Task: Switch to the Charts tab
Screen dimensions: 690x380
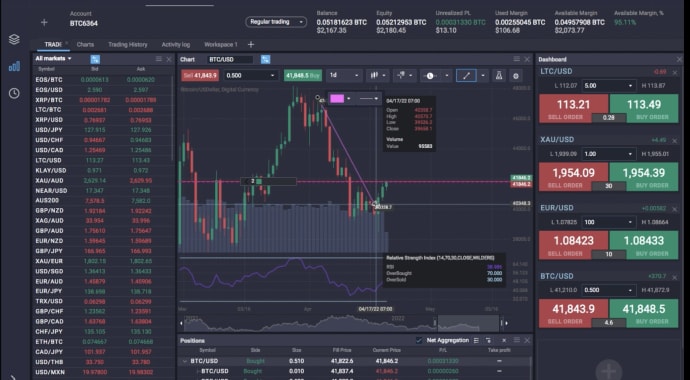Action: coord(85,44)
